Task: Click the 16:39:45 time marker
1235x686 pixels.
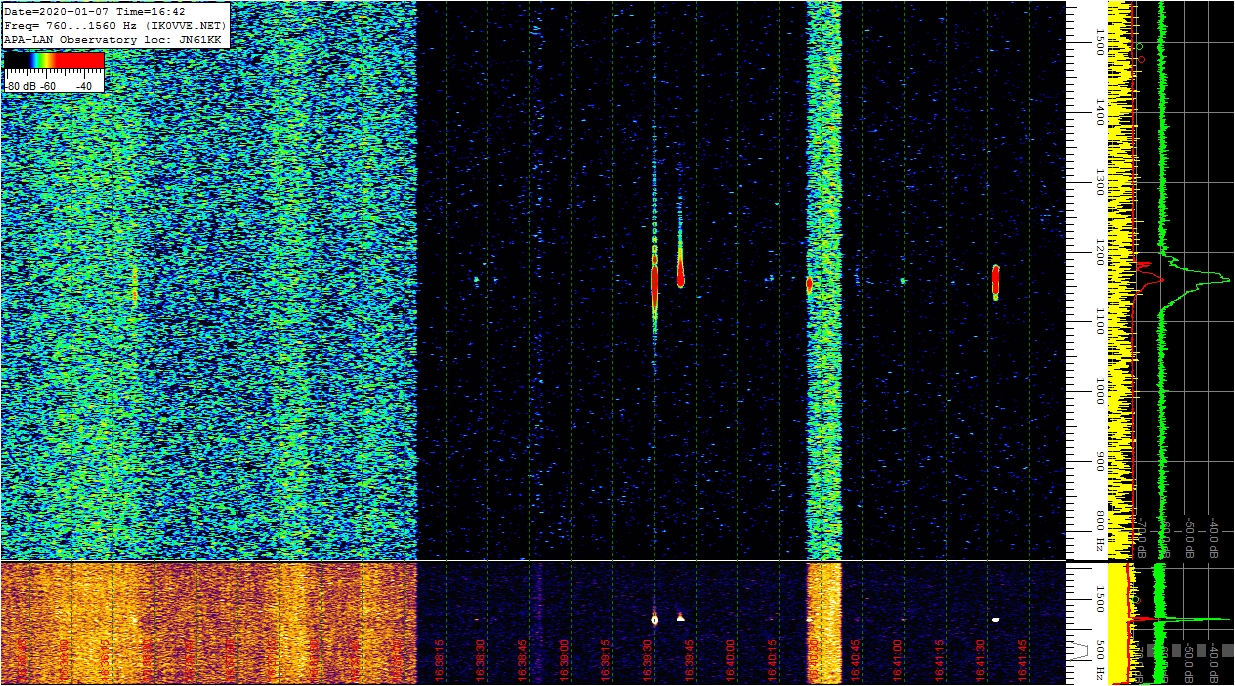Action: point(690,661)
